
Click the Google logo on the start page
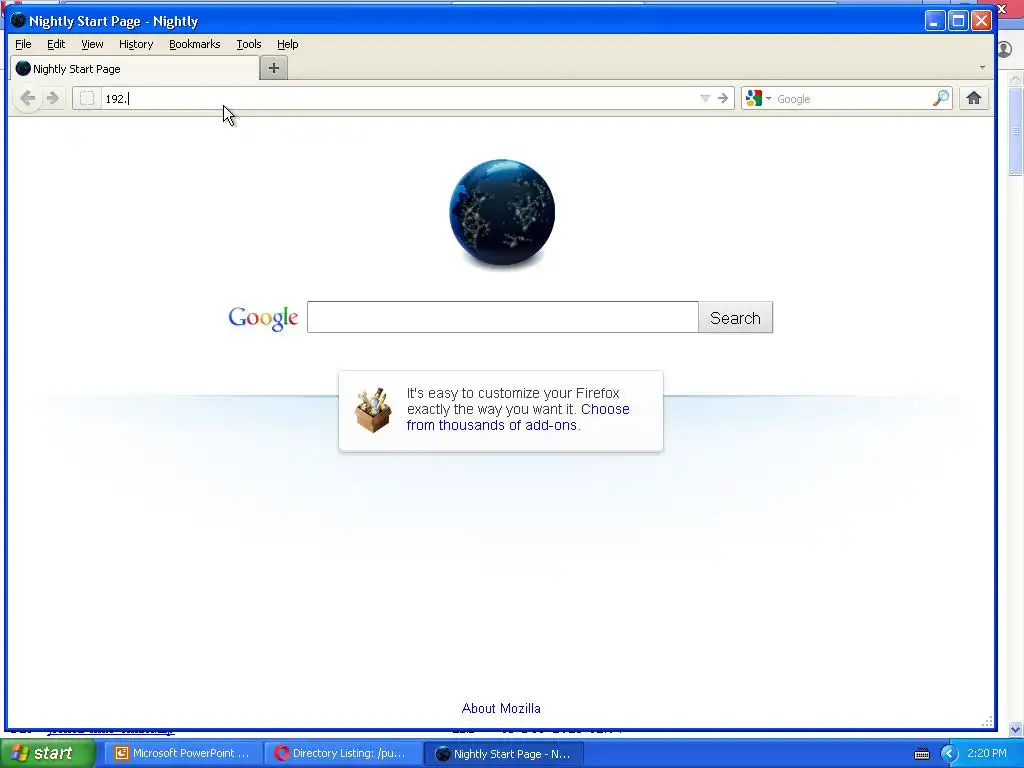[x=263, y=318]
